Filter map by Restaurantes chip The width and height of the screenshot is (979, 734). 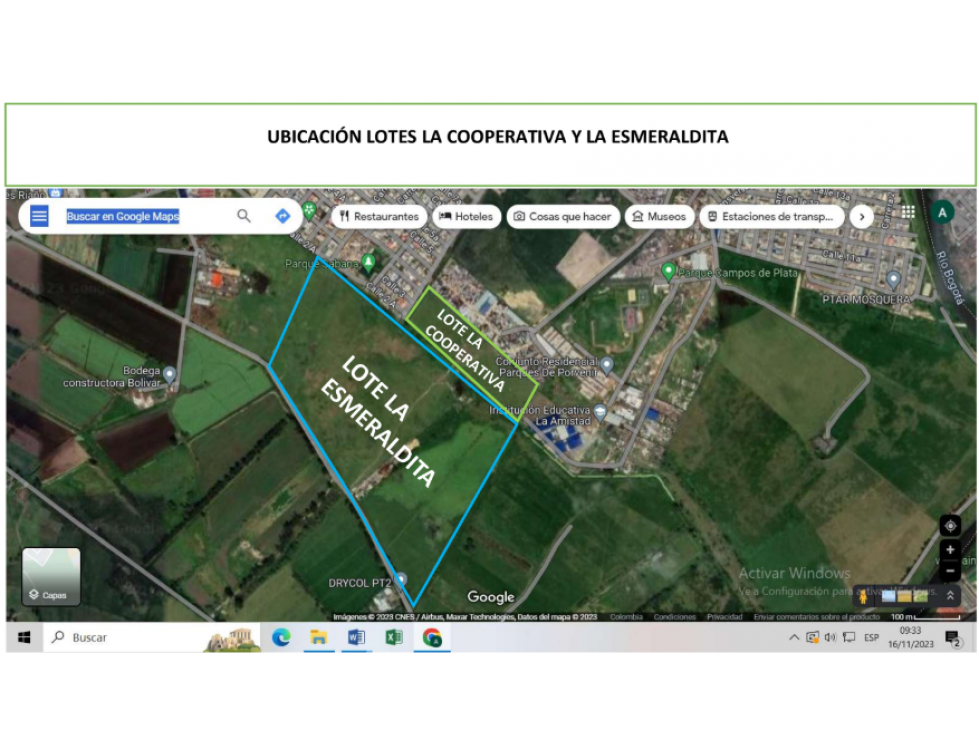[380, 217]
